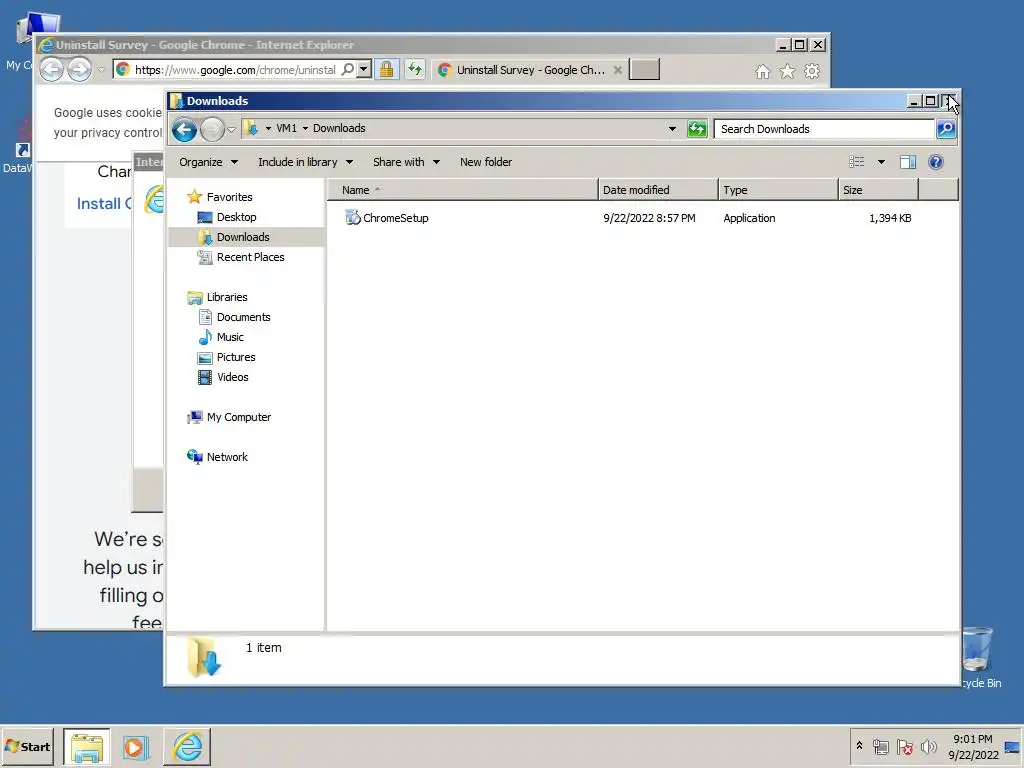Launch Windows Media Player from taskbar

coord(136,746)
